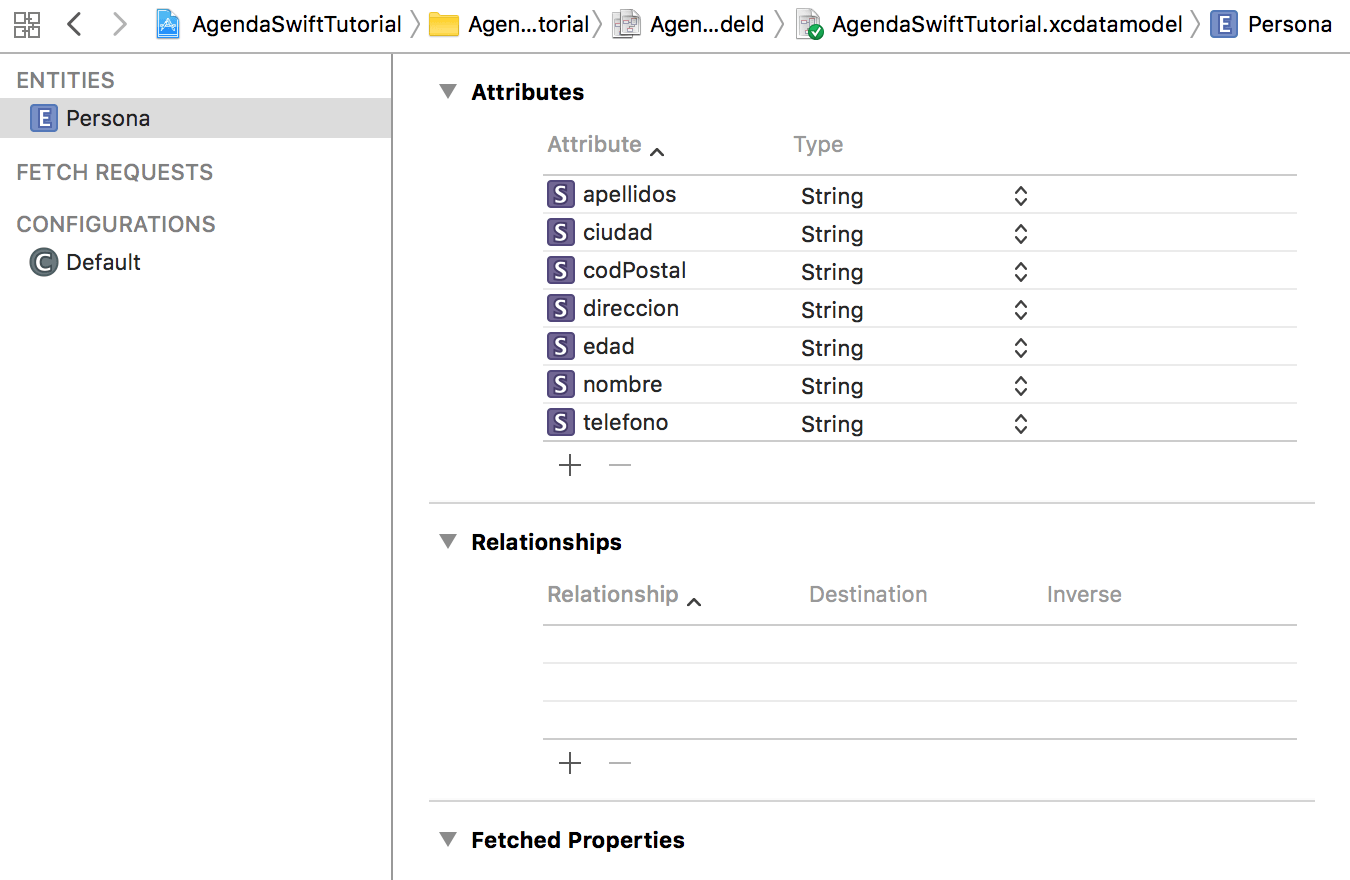The width and height of the screenshot is (1350, 880).
Task: Click the Default configuration icon
Action: tap(42, 262)
